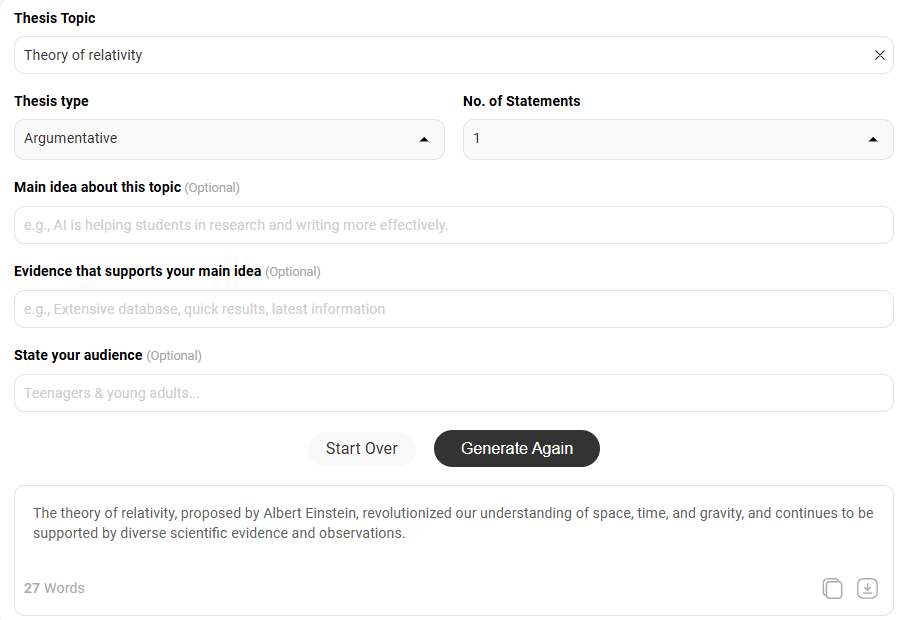Click the Thesis type label

(51, 101)
